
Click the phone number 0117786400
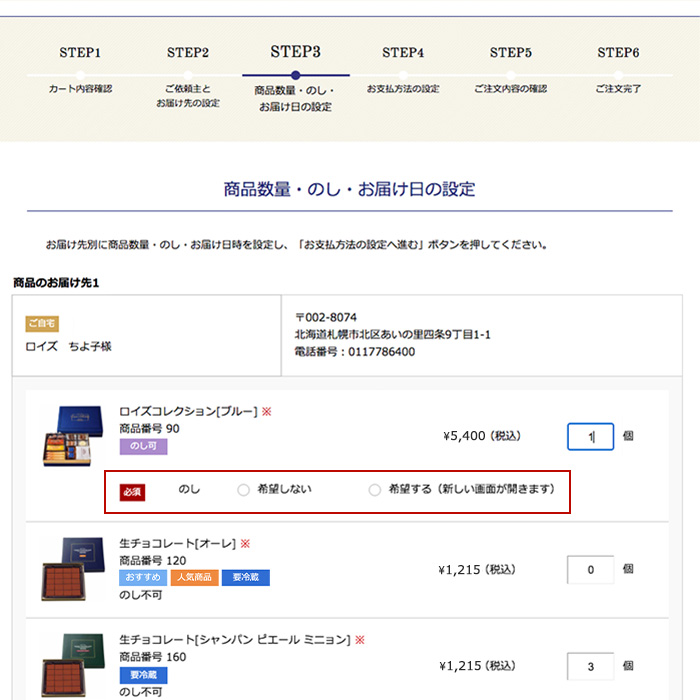[x=382, y=352]
